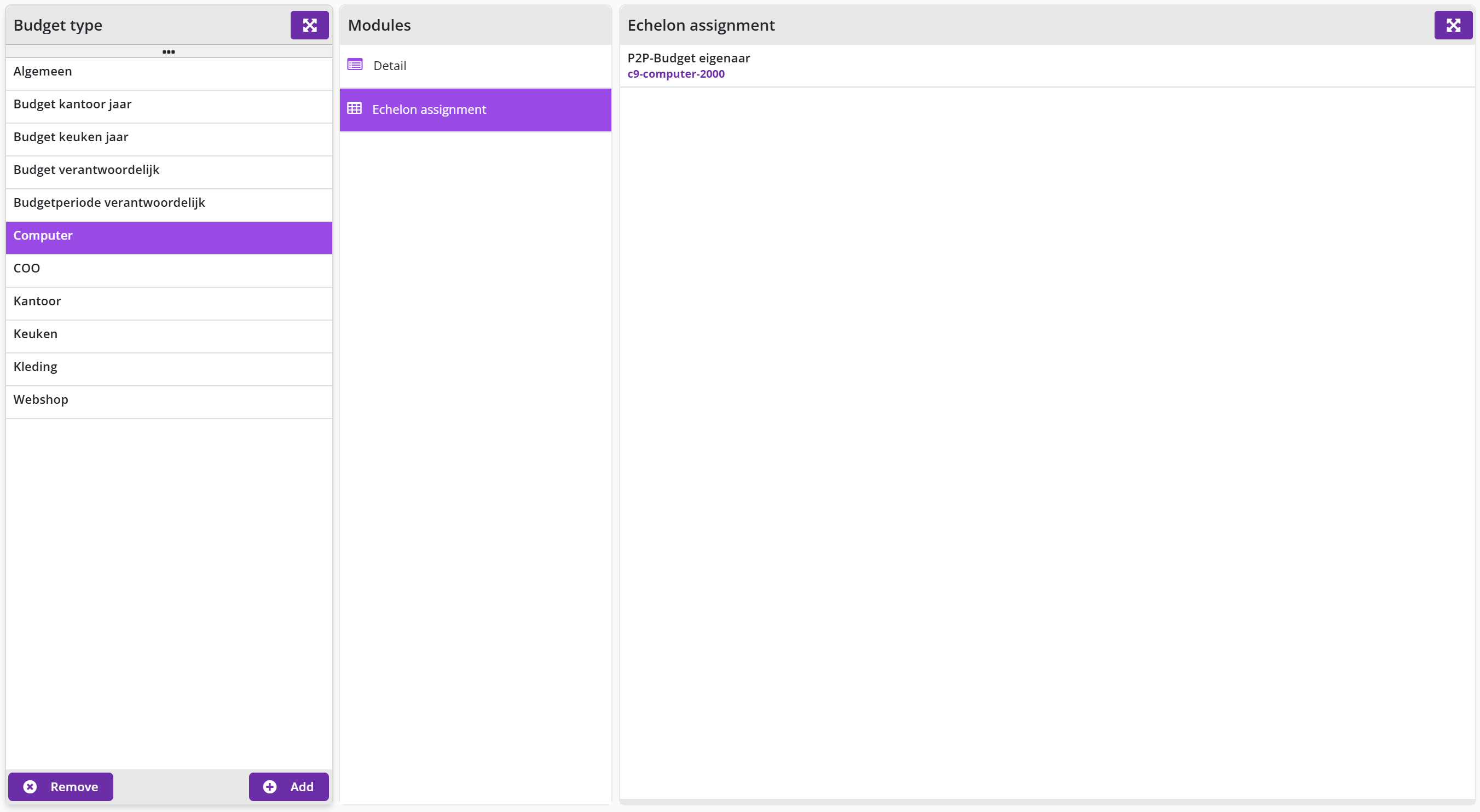This screenshot has width=1480, height=812.
Task: Select the Webshop budget type
Action: click(x=169, y=401)
